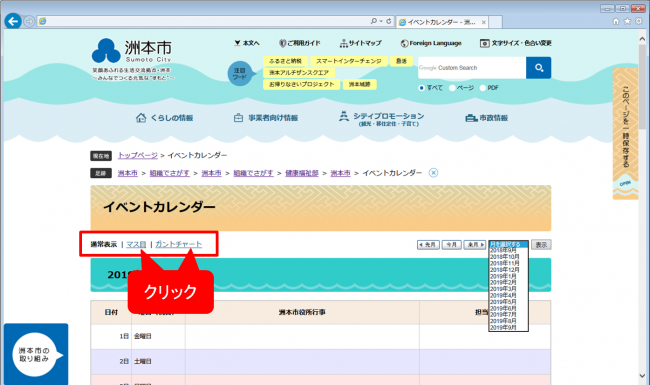This screenshot has width=650, height=385.
Task: Choose 2019年5月 from the month list
Action: [x=508, y=302]
